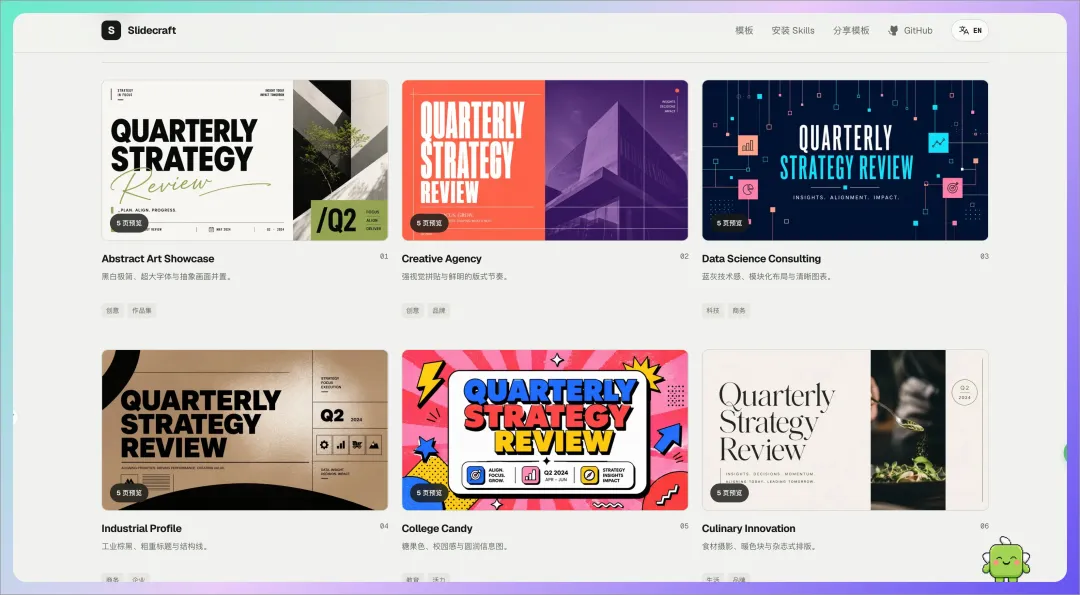Click the description 糖果色、校园感与圆润信息图。
Screen dimensions: 1080x595
click(x=456, y=547)
